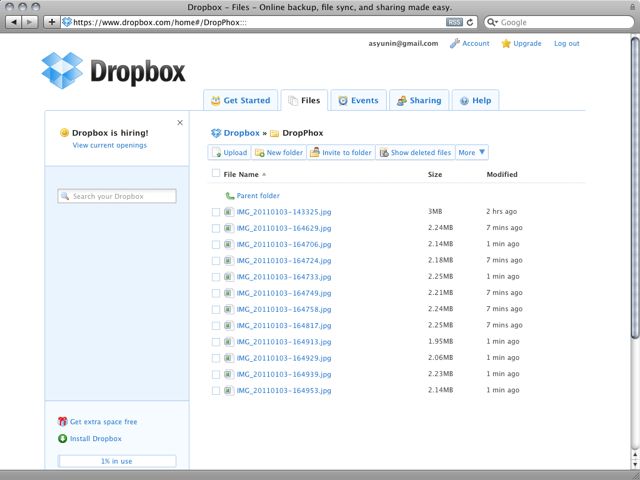Click the Upload button
This screenshot has width=640, height=480.
[x=229, y=152]
